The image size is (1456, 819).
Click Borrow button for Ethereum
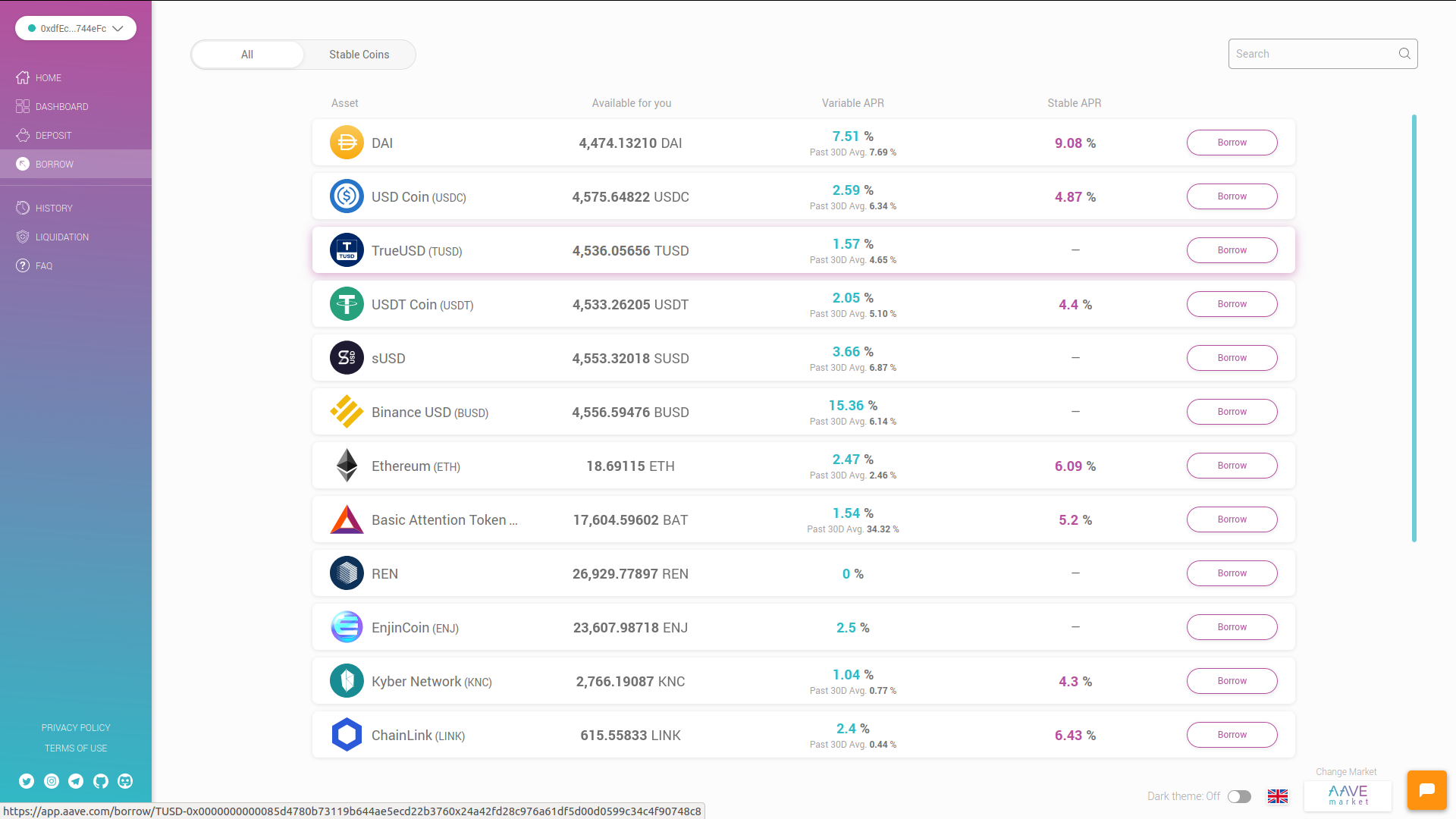[x=1232, y=466]
